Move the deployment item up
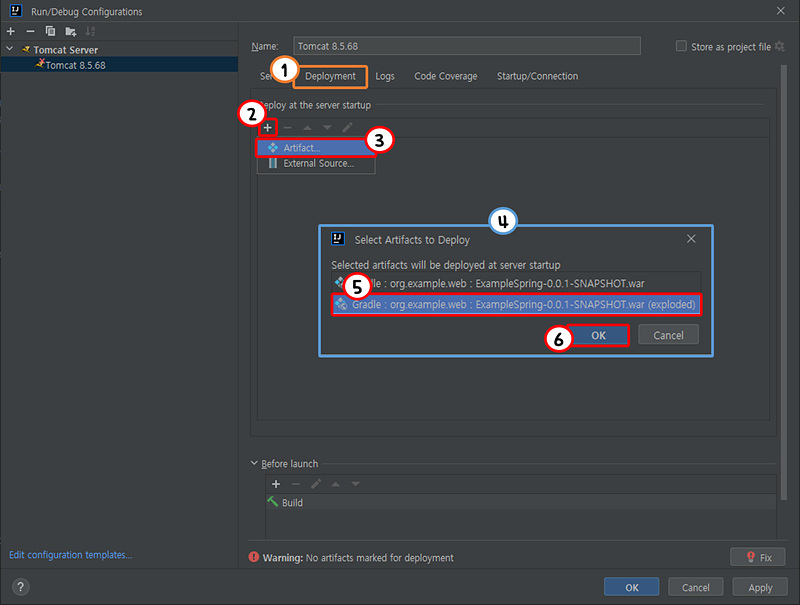800x605 pixels. [x=307, y=128]
